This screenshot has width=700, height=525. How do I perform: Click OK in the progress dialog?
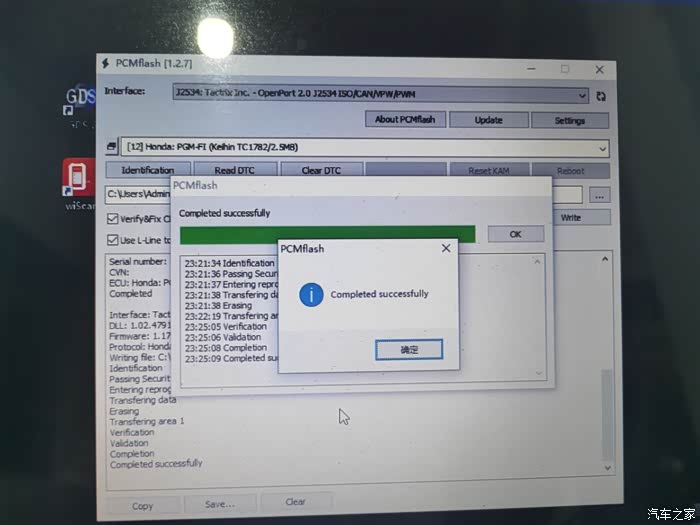(516, 234)
